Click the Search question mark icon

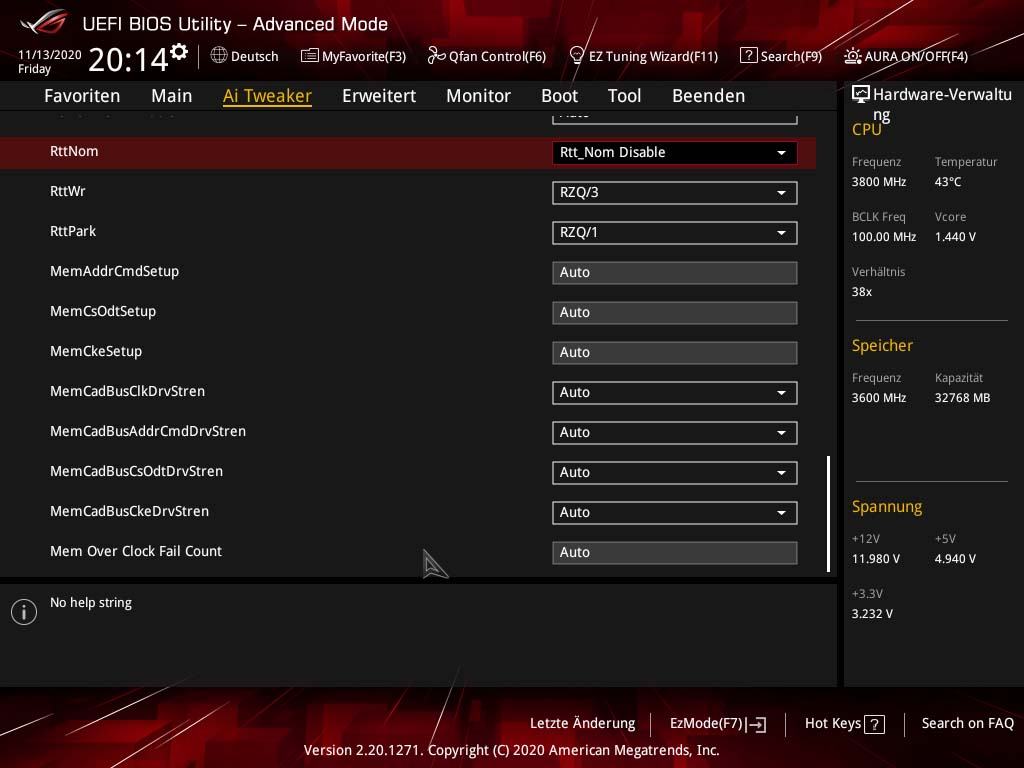pyautogui.click(x=748, y=56)
